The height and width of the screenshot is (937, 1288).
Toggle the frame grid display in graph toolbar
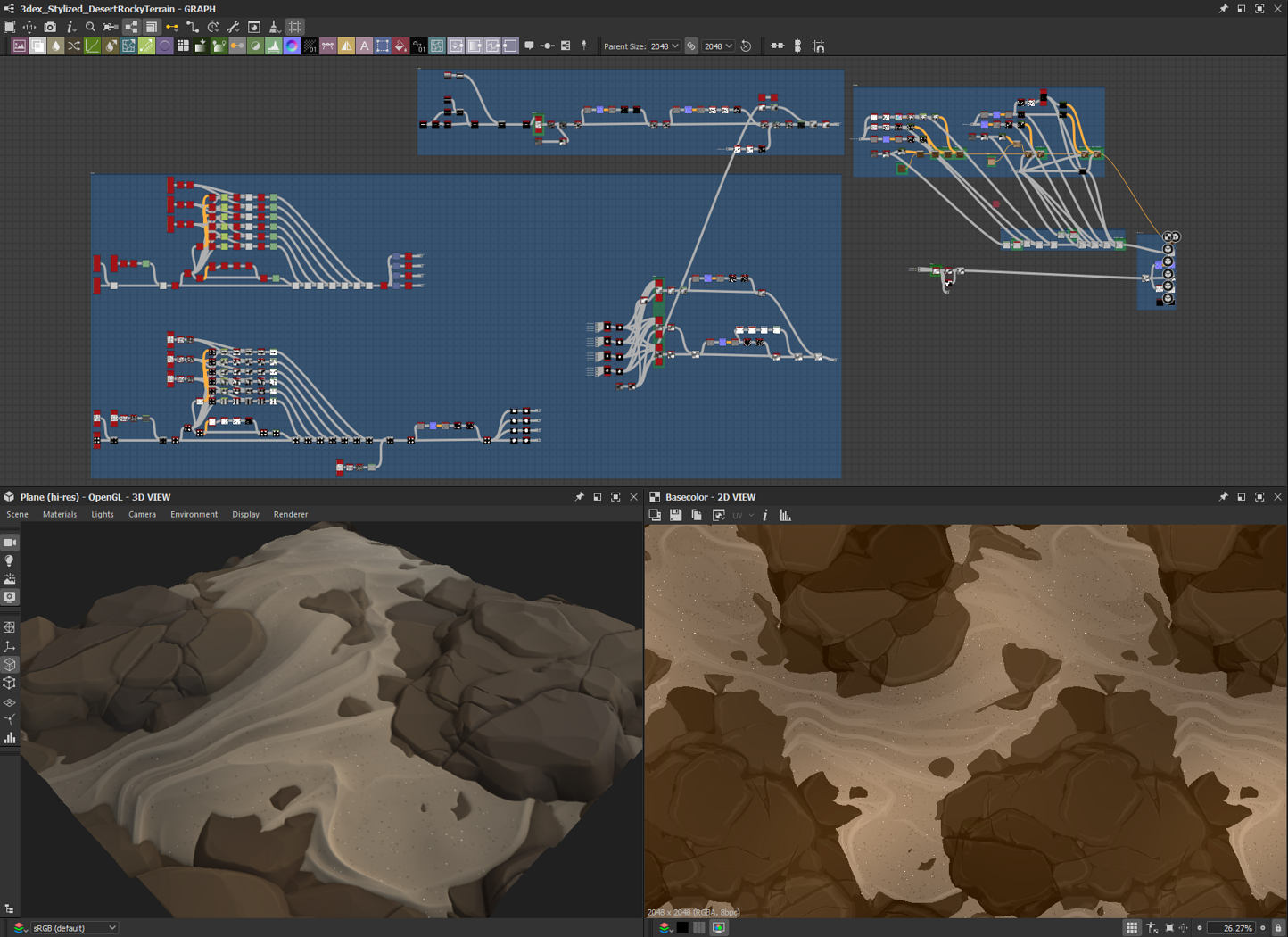point(295,28)
